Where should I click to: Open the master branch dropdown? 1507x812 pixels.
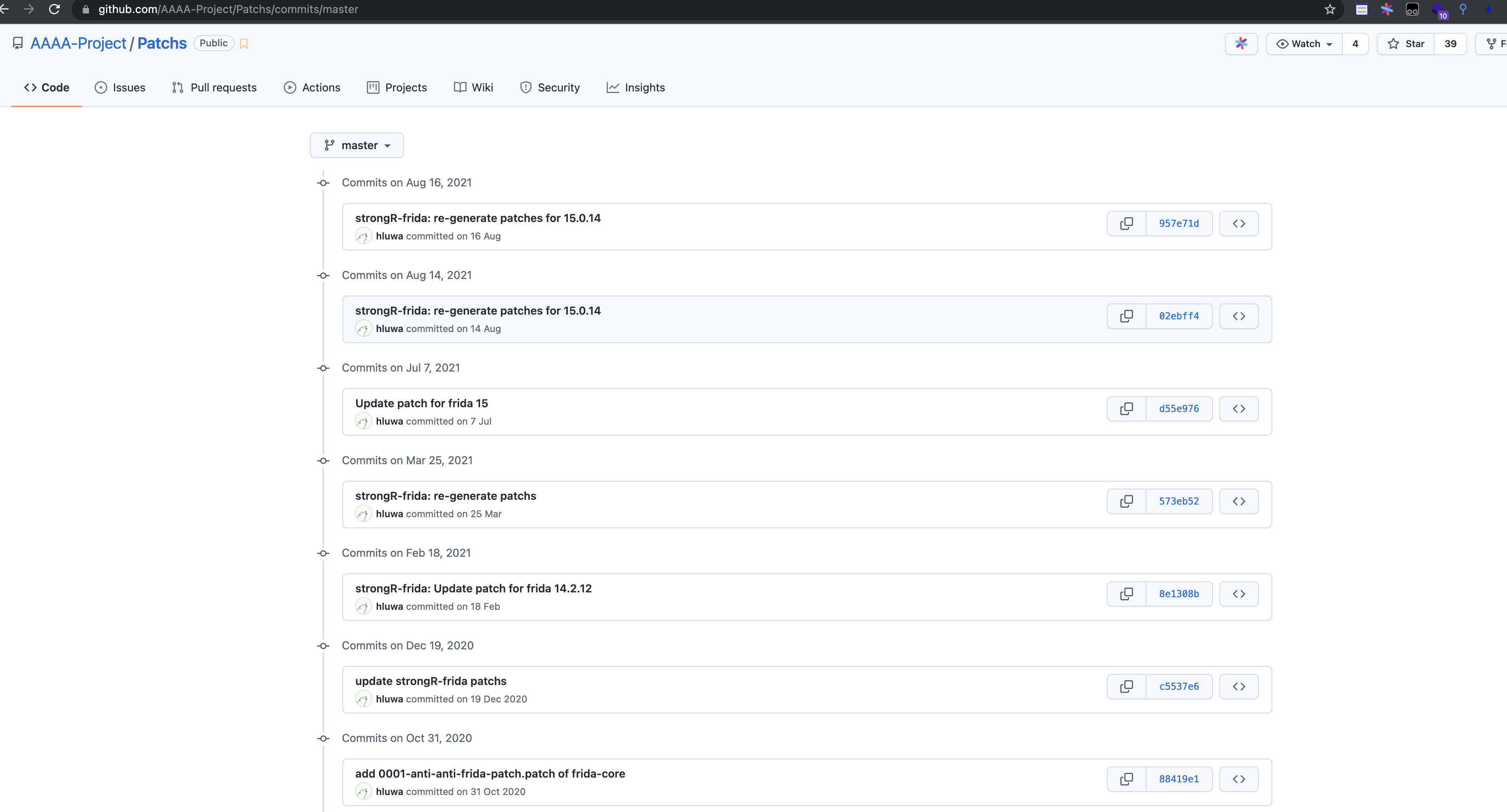click(x=357, y=146)
